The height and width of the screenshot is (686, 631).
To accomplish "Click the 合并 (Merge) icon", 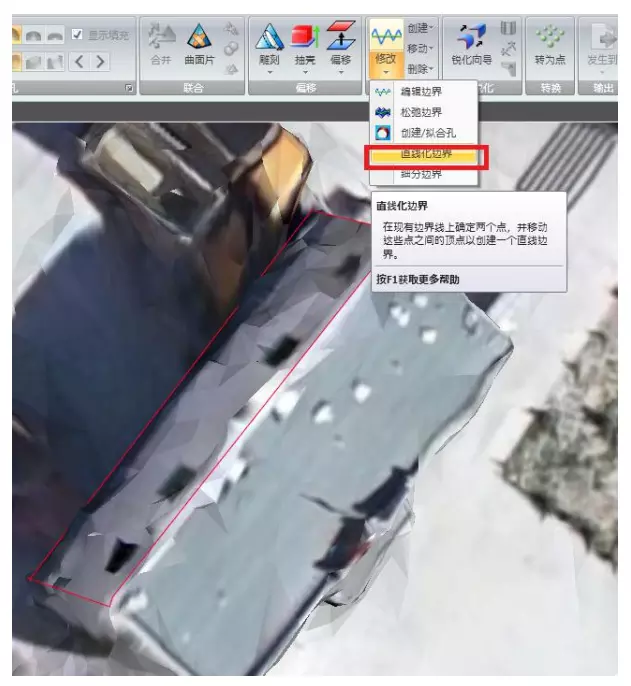I will click(162, 43).
